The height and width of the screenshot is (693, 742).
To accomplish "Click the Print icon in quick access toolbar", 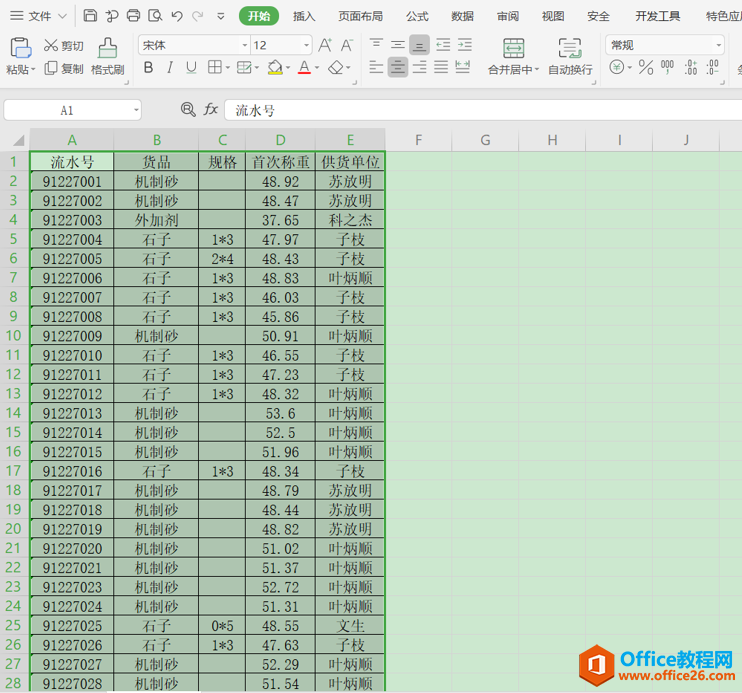I will (x=133, y=16).
